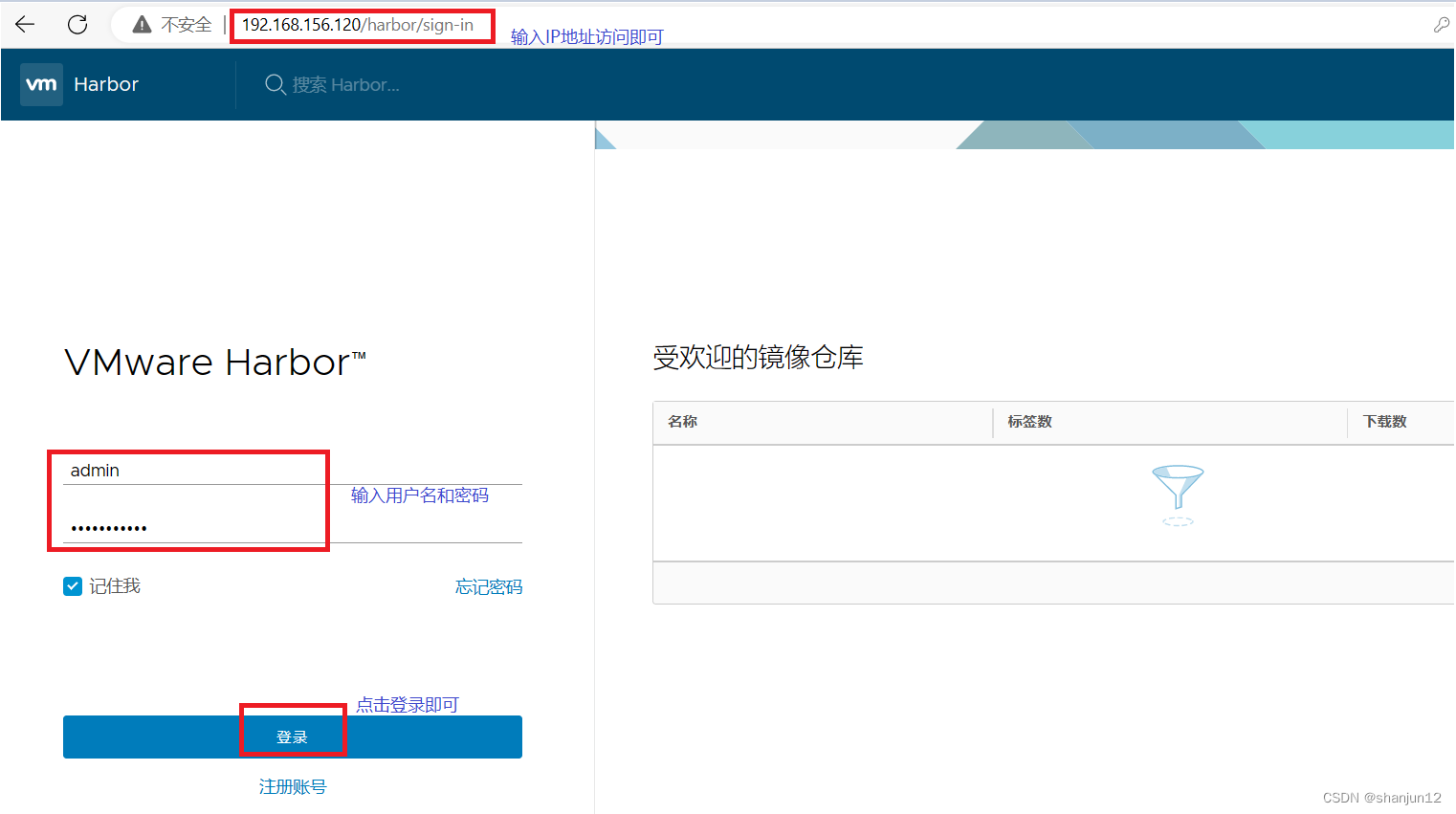Click the empty-list funnel icon
The height and width of the screenshot is (814, 1456).
(1178, 495)
